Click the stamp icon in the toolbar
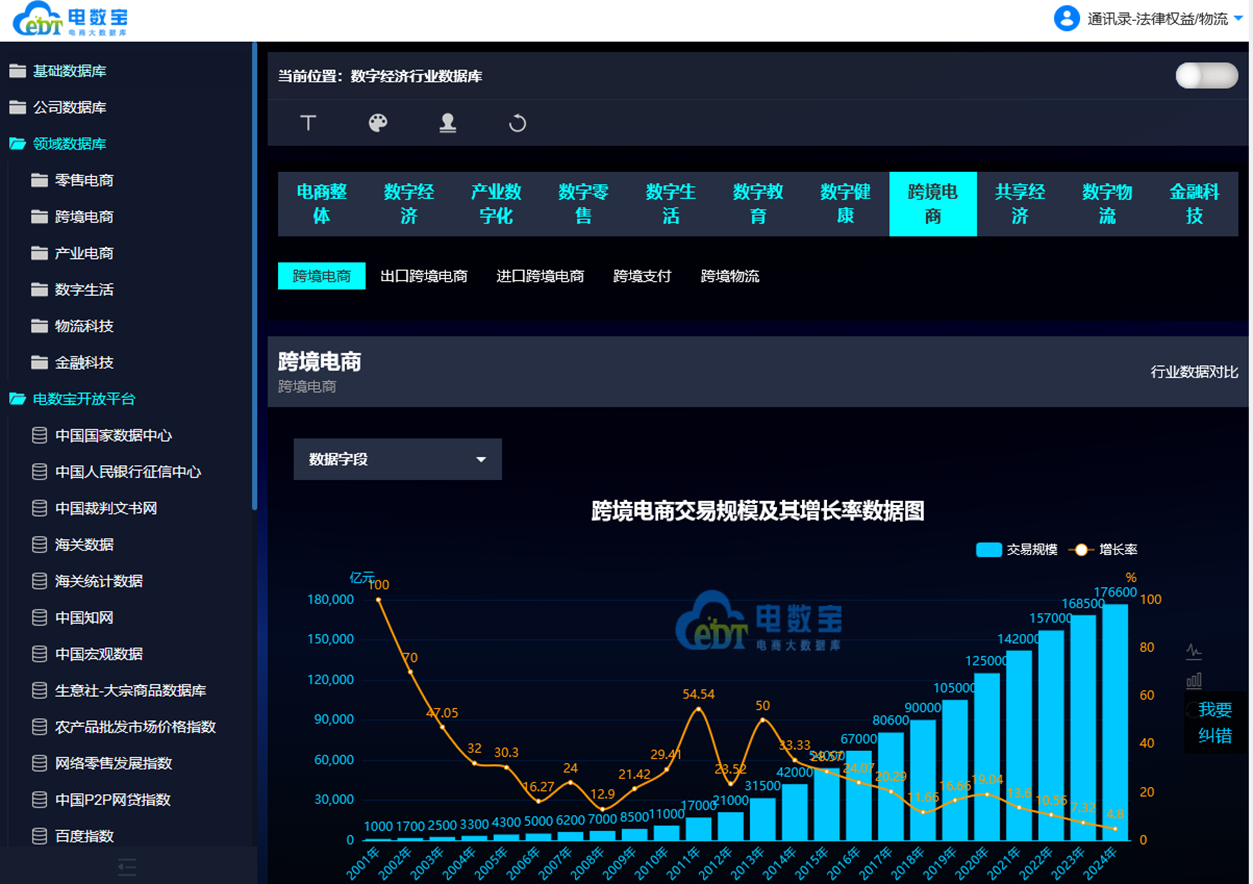 (x=448, y=123)
